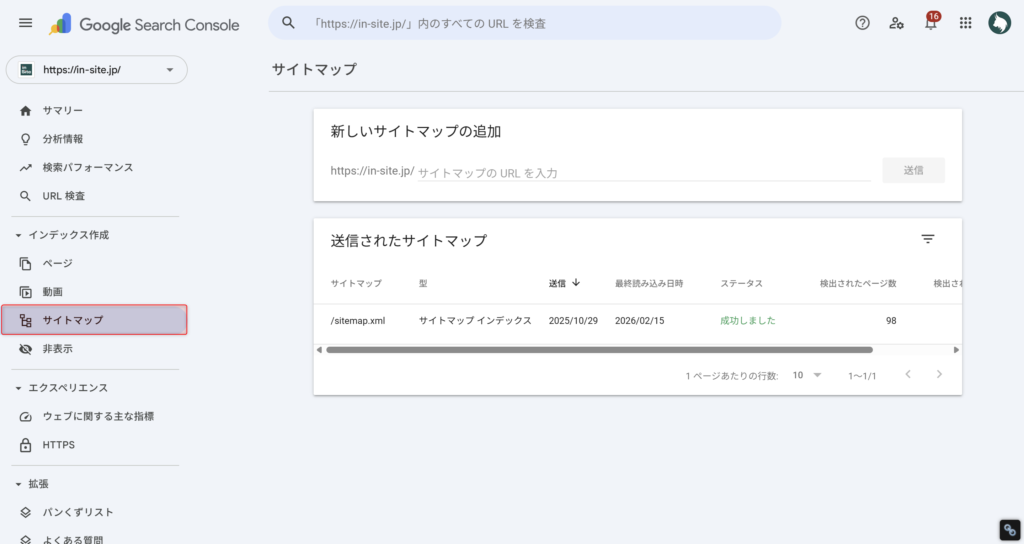
Task: Click the 2026/02/15 last read date cell
Action: coord(639,321)
